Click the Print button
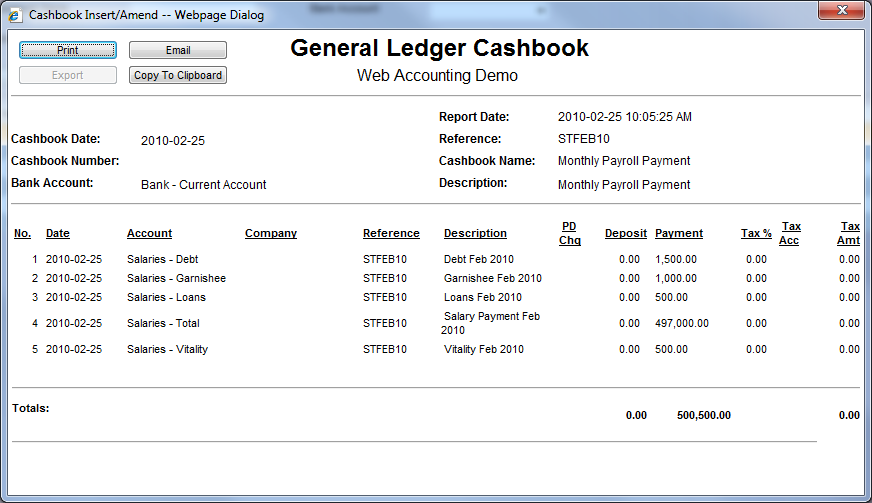The width and height of the screenshot is (872, 503). [68, 50]
